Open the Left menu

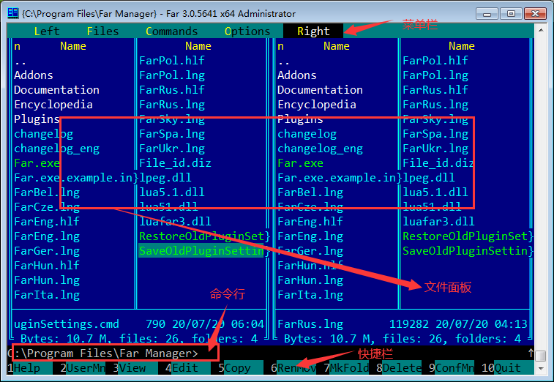pos(47,31)
